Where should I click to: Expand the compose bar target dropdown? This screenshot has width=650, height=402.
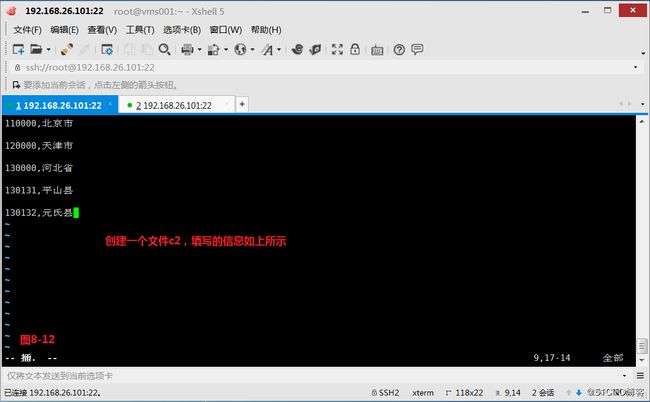click(x=624, y=376)
